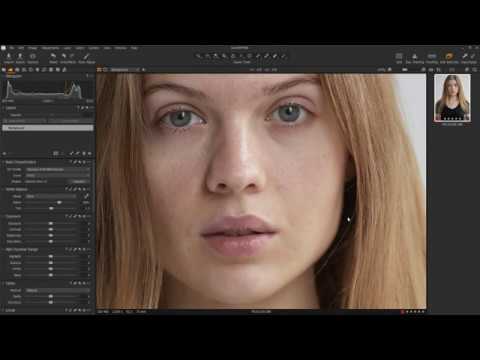The height and width of the screenshot is (360, 480).
Task: Switch to the multi-view viewer icon
Action: pyautogui.click(x=99, y=70)
